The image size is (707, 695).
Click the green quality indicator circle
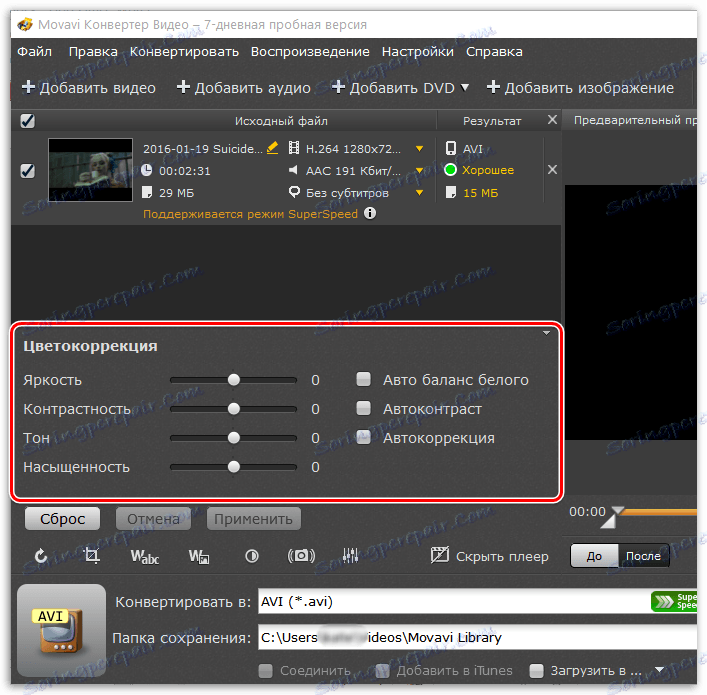click(x=450, y=170)
